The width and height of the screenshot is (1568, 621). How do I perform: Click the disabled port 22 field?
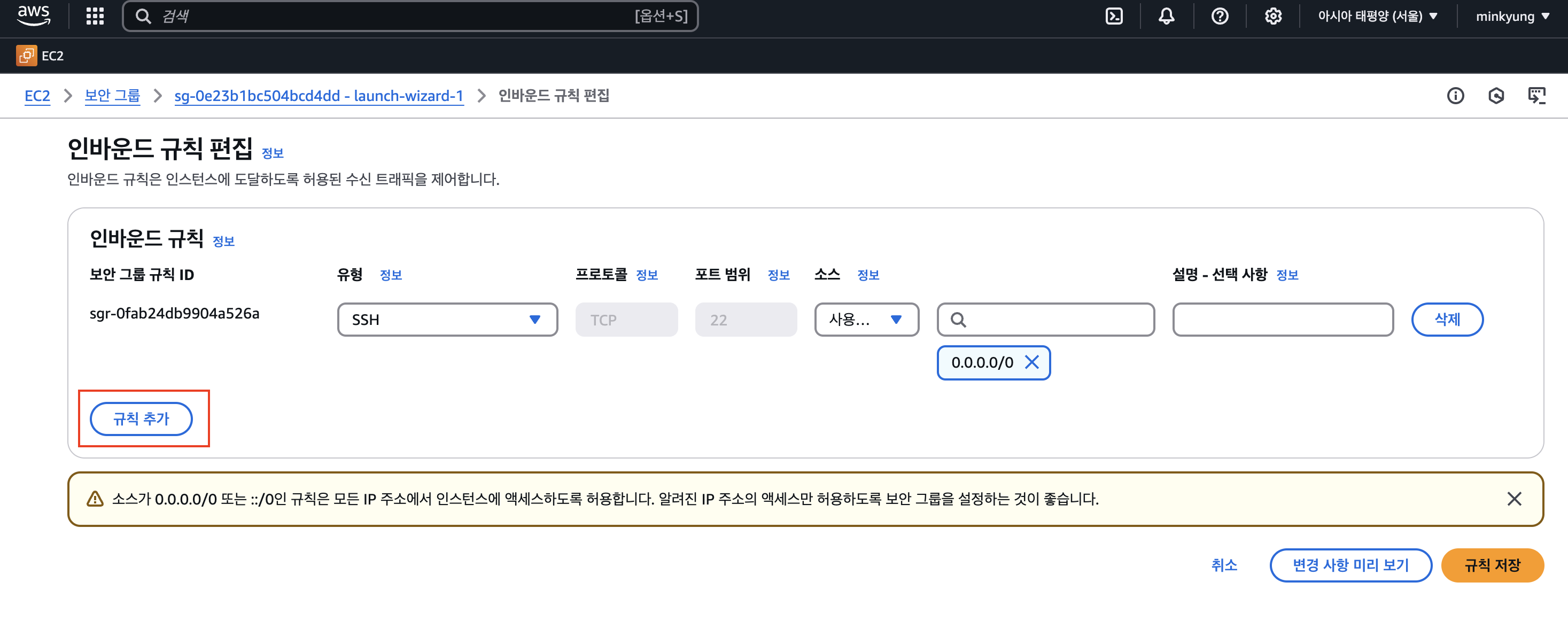tap(746, 320)
